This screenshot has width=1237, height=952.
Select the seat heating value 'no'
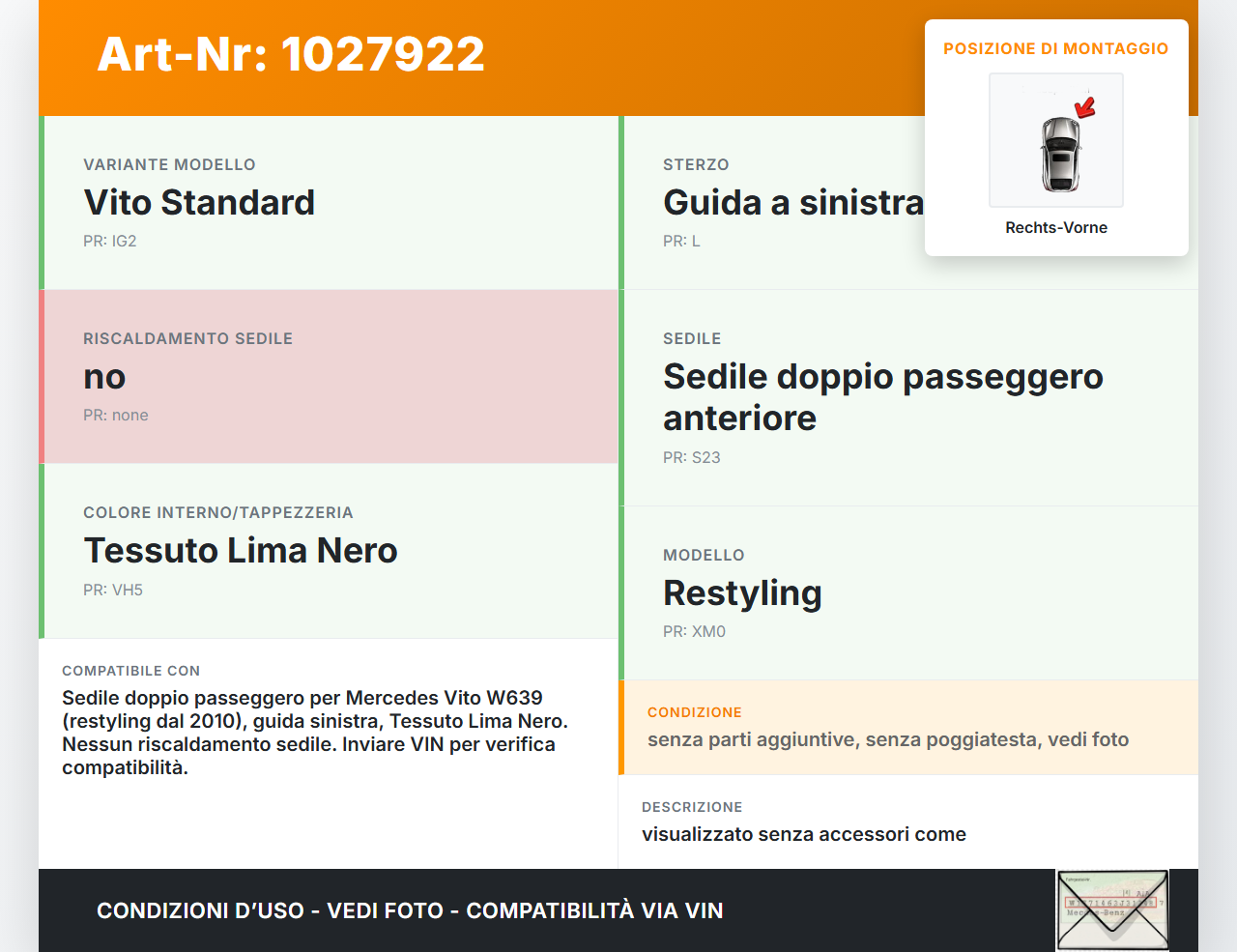(x=104, y=377)
